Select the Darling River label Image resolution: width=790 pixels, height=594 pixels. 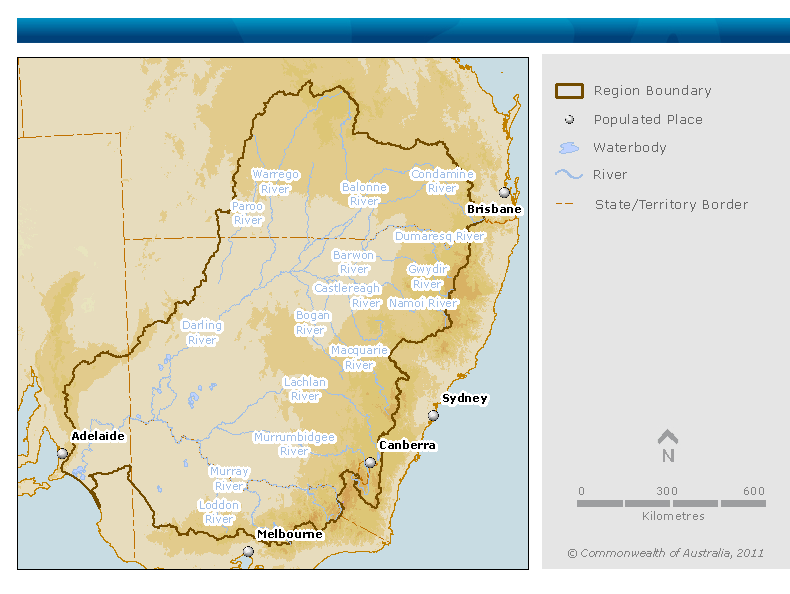202,333
